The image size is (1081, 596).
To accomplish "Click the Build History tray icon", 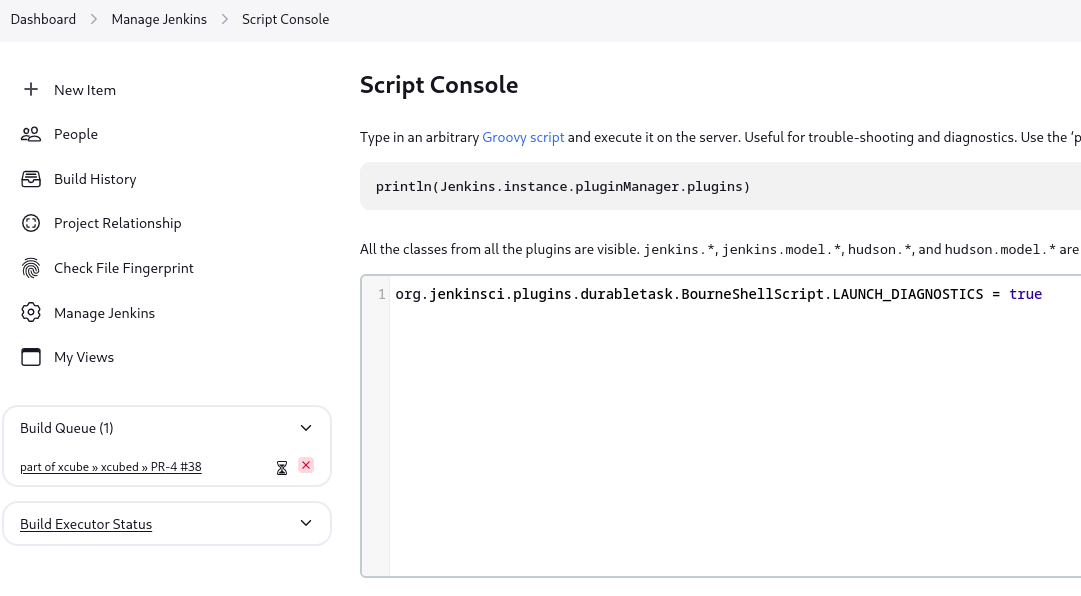I will pyautogui.click(x=30, y=179).
